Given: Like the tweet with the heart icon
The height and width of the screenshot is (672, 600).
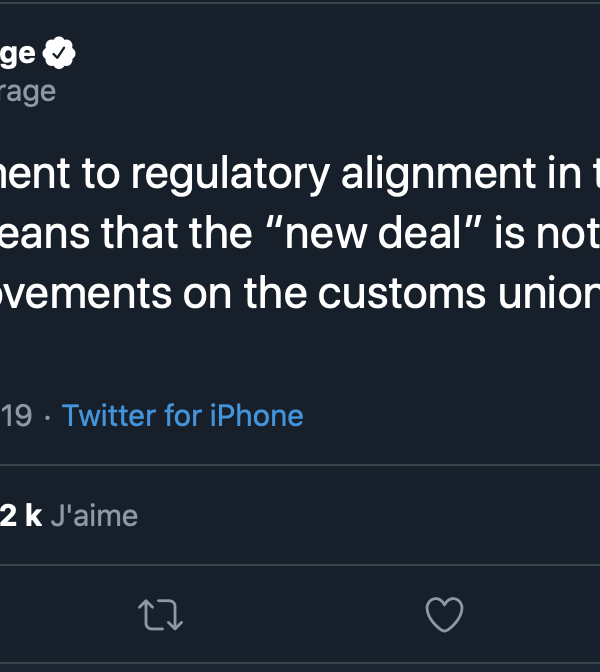Looking at the screenshot, I should [444, 615].
